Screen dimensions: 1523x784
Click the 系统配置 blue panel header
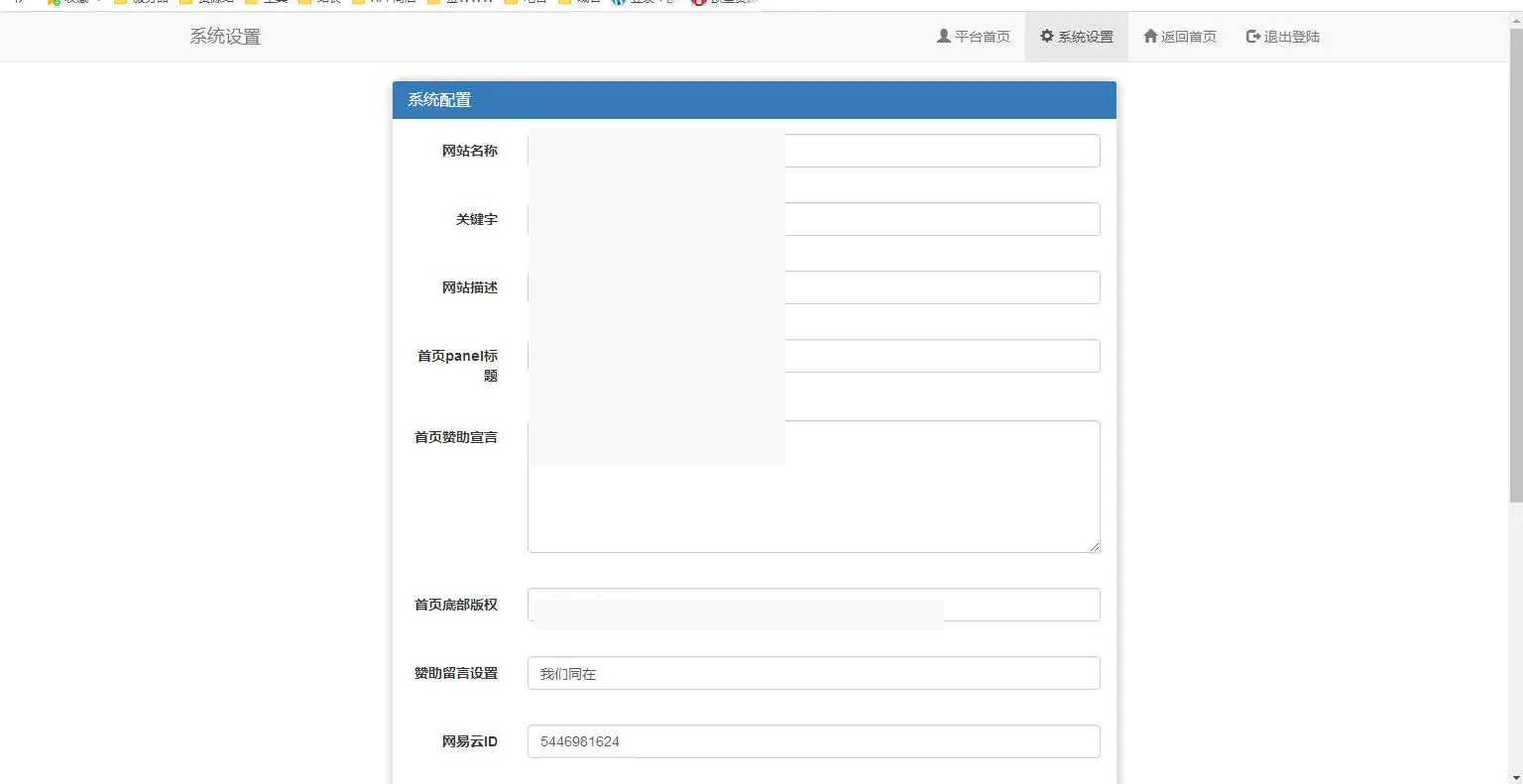click(x=754, y=99)
